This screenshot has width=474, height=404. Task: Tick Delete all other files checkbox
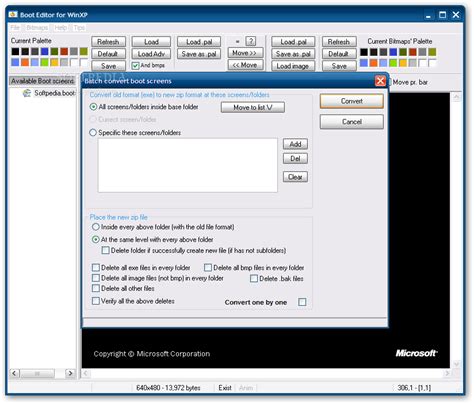96,288
